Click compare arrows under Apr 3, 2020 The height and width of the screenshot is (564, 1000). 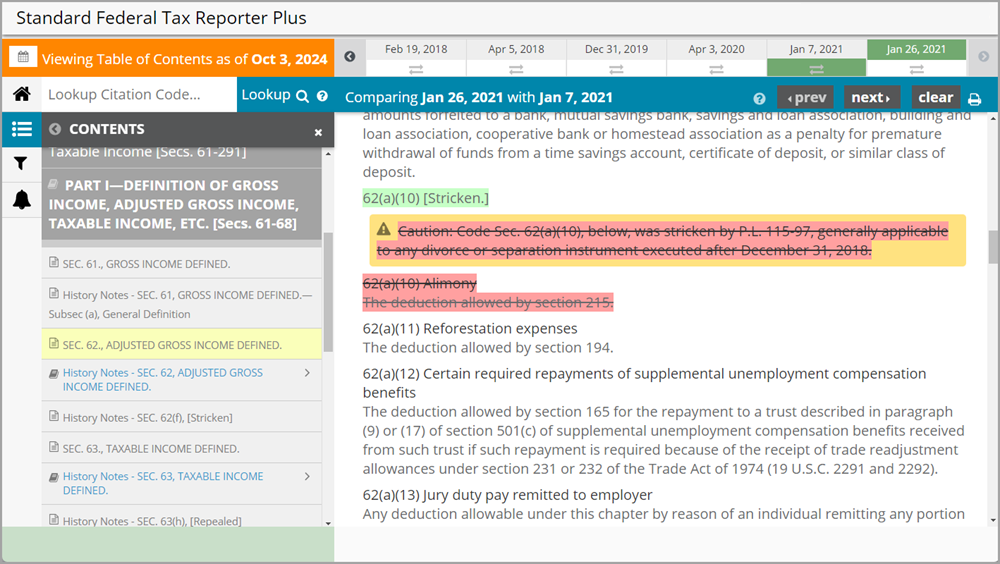716,69
